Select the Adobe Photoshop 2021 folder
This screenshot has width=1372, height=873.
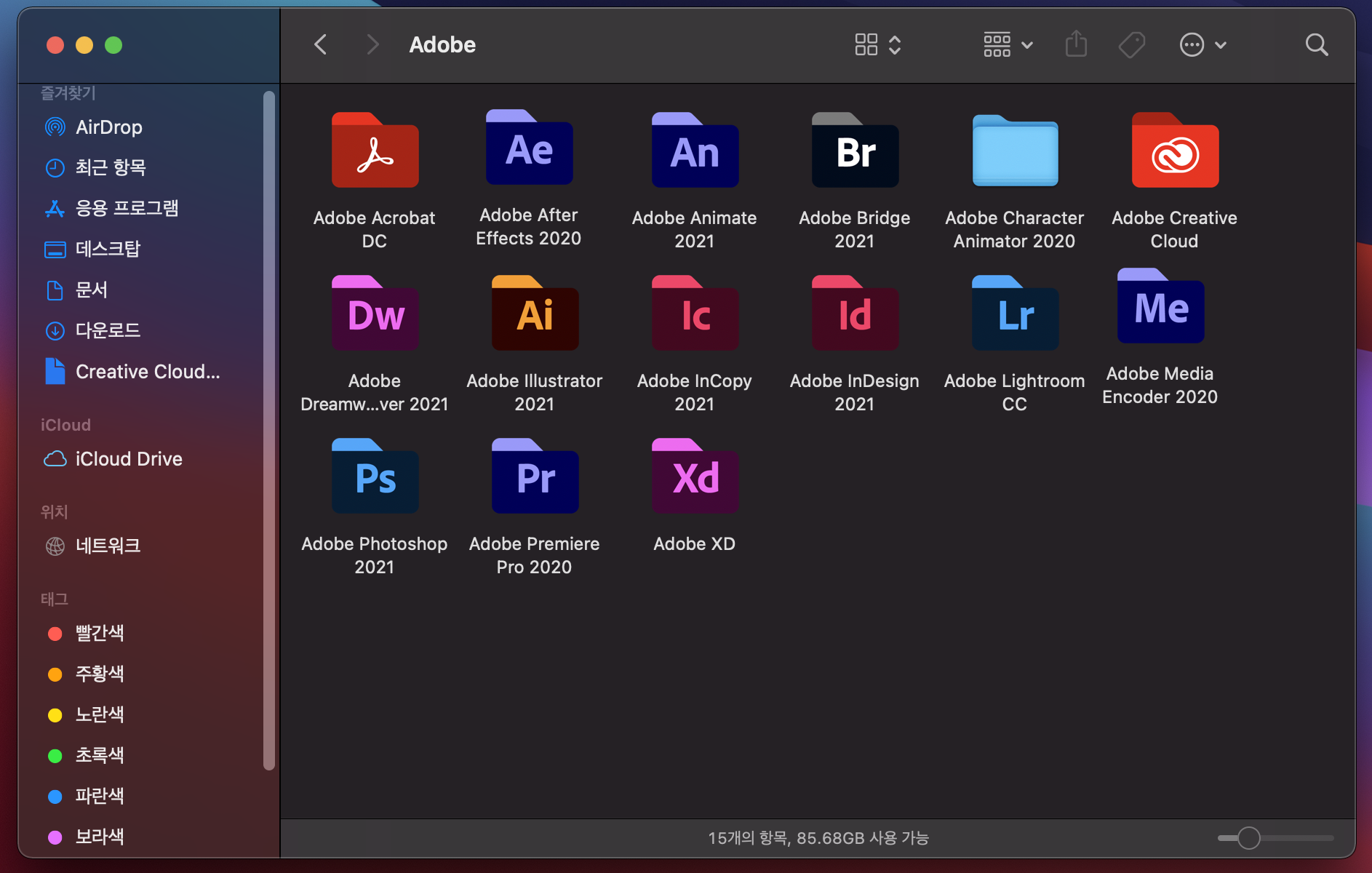tap(375, 477)
